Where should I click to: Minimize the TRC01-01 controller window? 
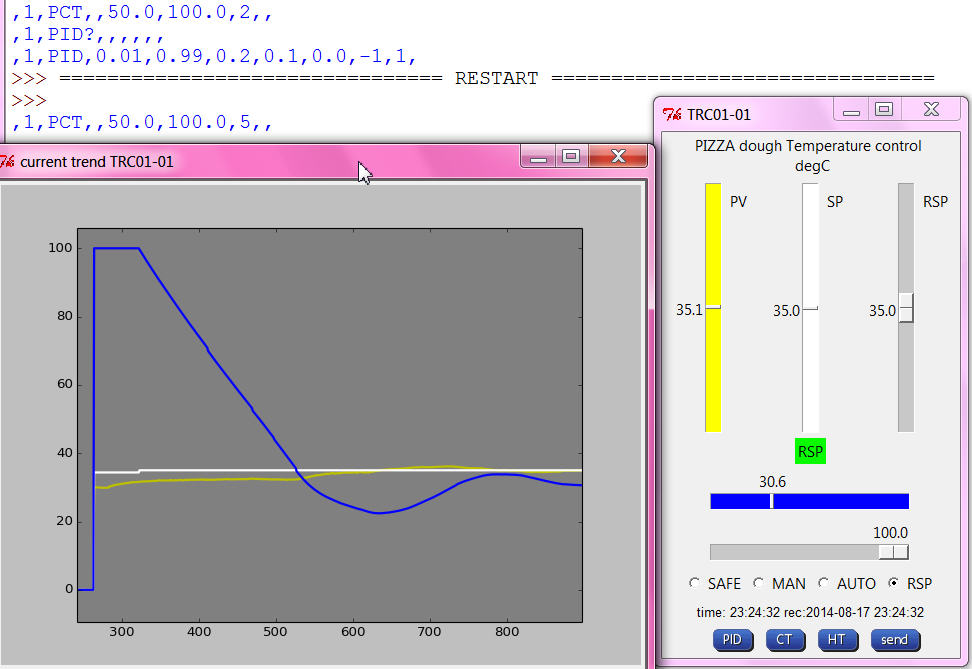click(x=851, y=109)
